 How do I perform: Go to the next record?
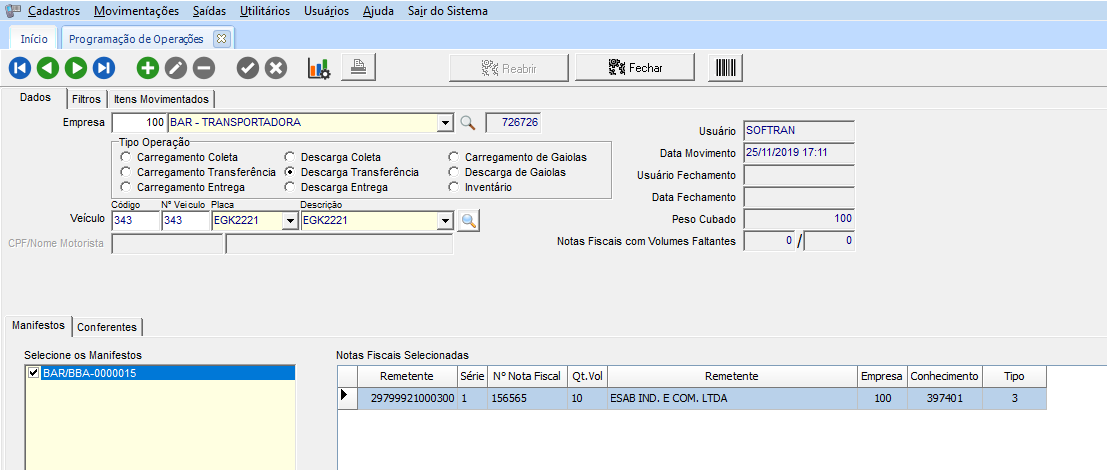(x=76, y=68)
